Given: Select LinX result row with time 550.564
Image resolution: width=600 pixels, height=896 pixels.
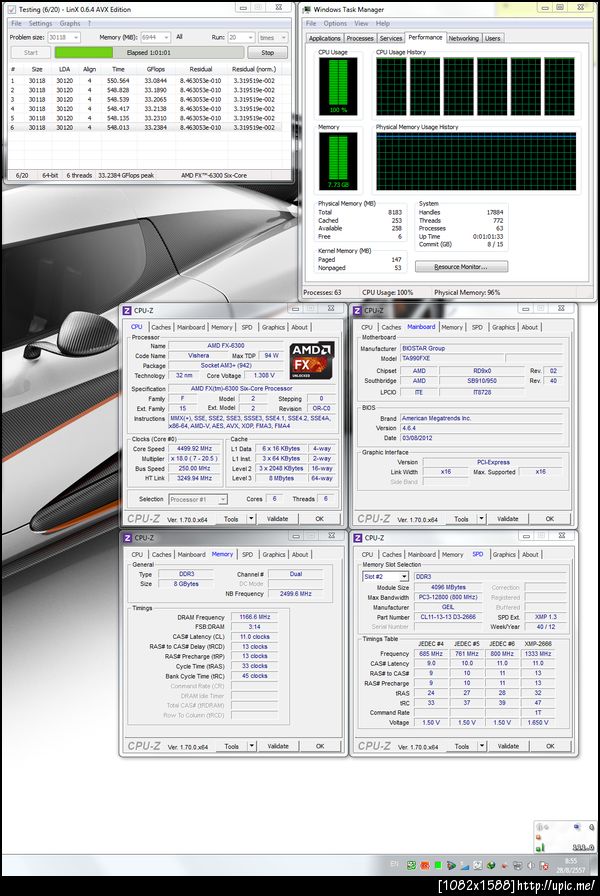Looking at the screenshot, I should click(146, 81).
